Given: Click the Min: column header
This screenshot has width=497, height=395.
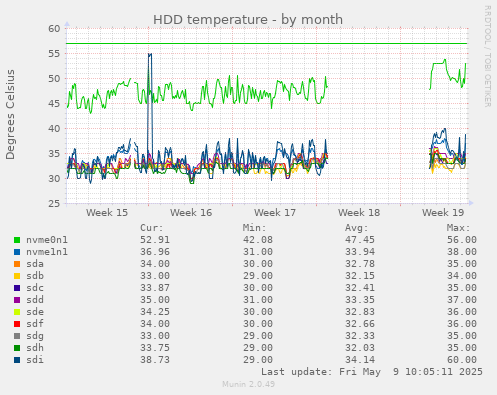Looking at the screenshot, I should (x=255, y=228).
